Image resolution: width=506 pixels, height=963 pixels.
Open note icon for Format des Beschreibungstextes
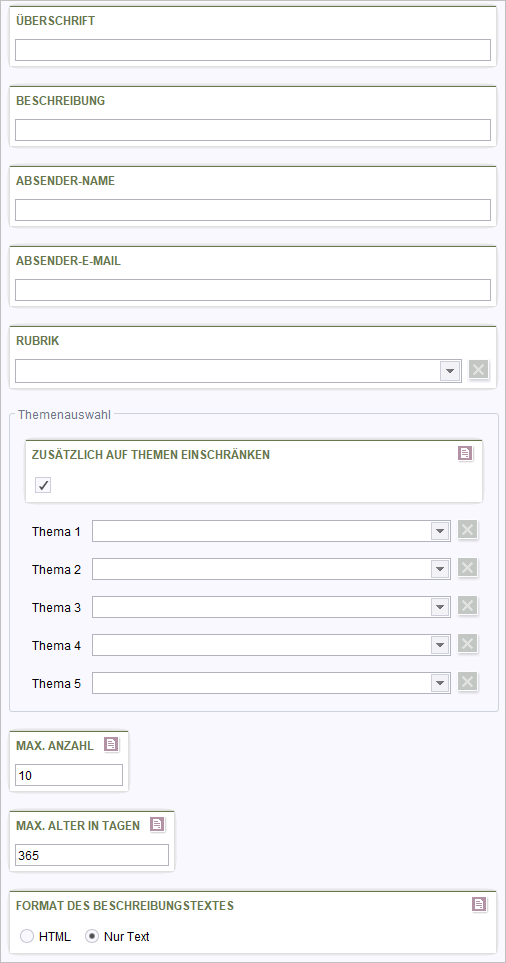click(479, 904)
